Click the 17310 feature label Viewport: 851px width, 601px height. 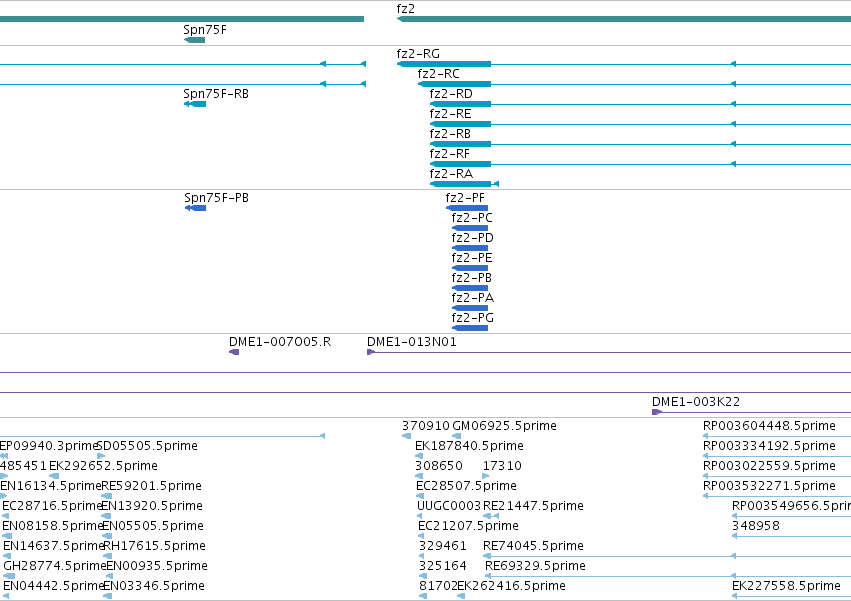pyautogui.click(x=502, y=466)
